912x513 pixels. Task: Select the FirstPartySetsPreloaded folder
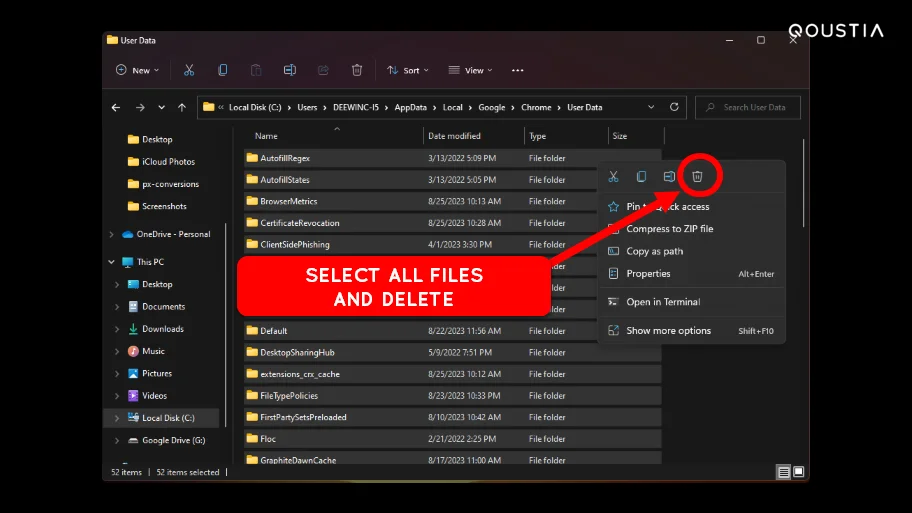pos(453,417)
